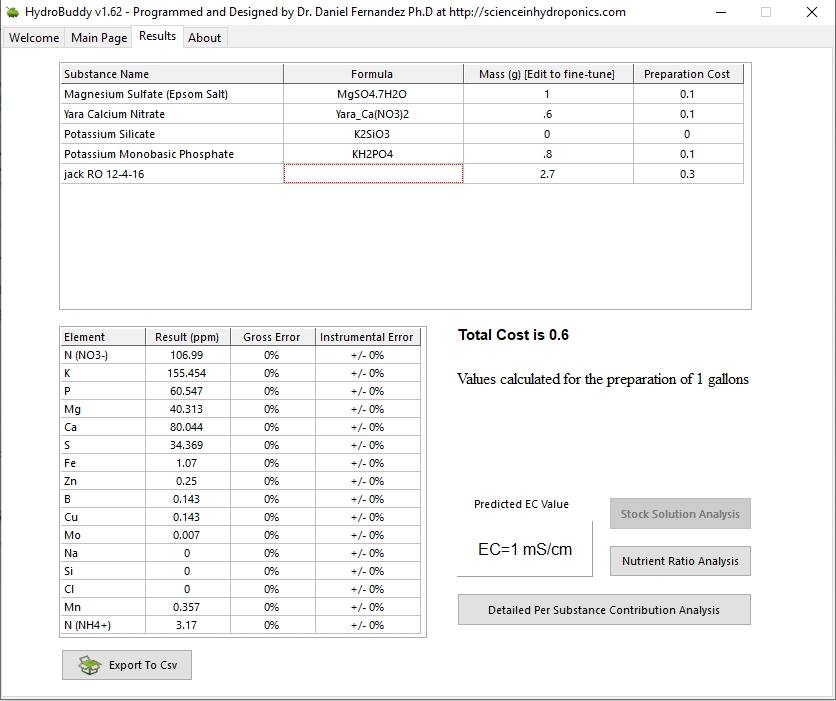Select the Magnesium Sulfate (Epsom Salt) row
Image resolution: width=836 pixels, height=701 pixels.
pyautogui.click(x=172, y=94)
